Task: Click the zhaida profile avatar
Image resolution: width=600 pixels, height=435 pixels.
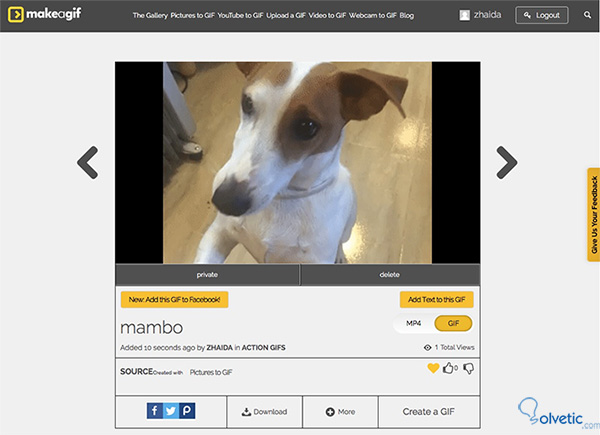Action: (x=465, y=15)
